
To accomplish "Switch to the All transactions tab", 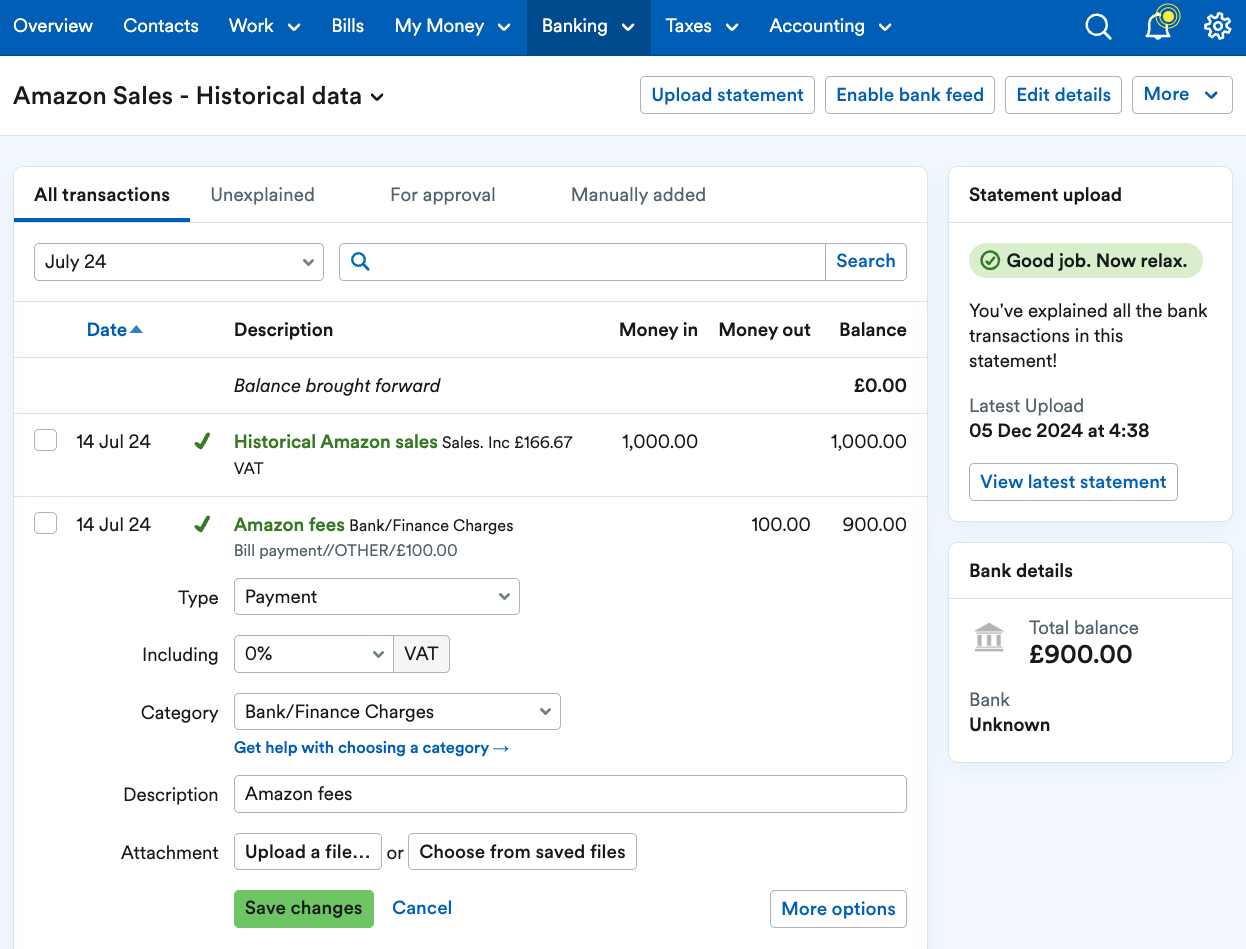I will (102, 195).
